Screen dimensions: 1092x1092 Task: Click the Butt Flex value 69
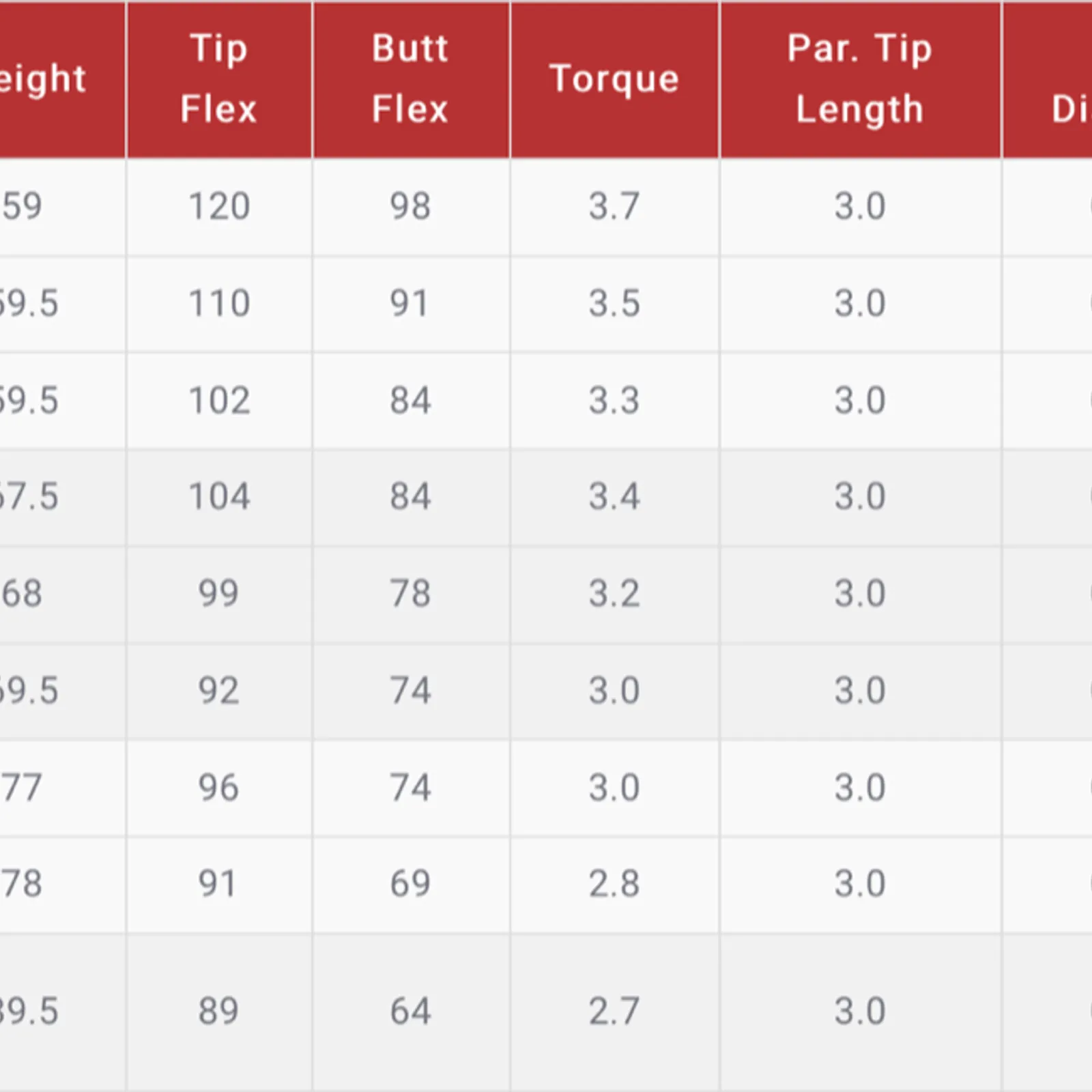coord(410,884)
